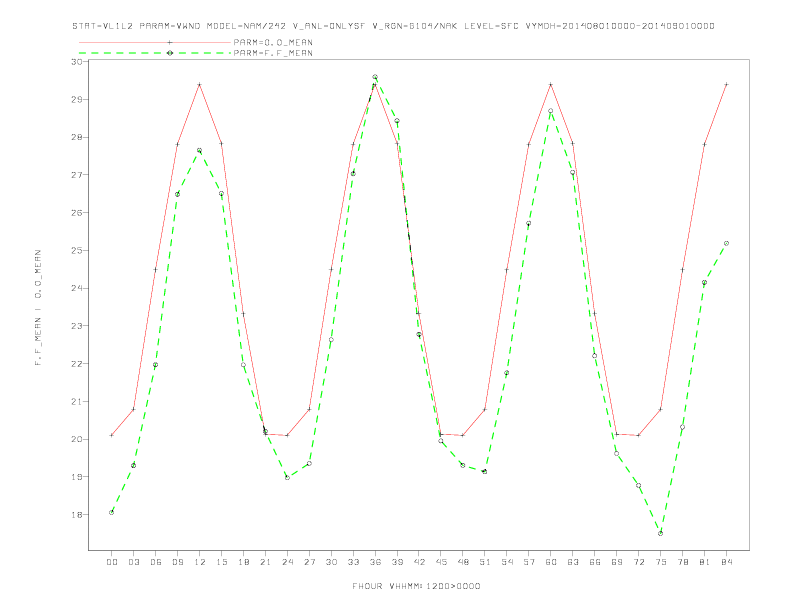The height and width of the screenshot is (612, 792).
Task: Click x-axis forecast hour label 69
Action: (617, 562)
